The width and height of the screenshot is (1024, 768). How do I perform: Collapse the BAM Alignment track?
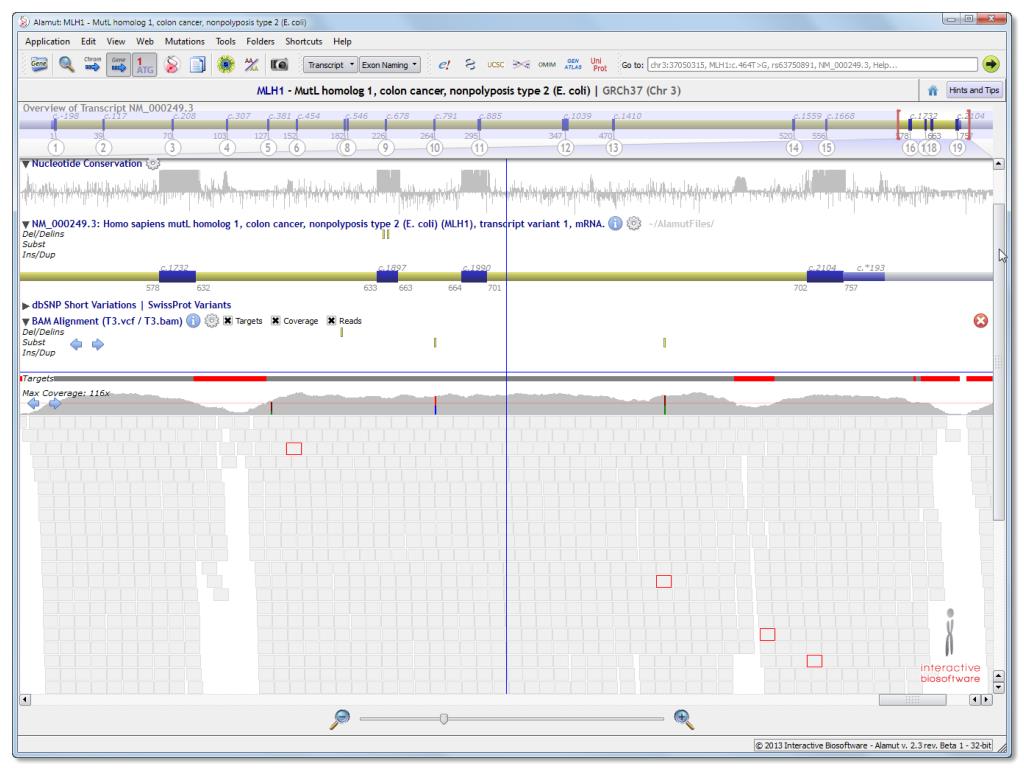point(25,321)
